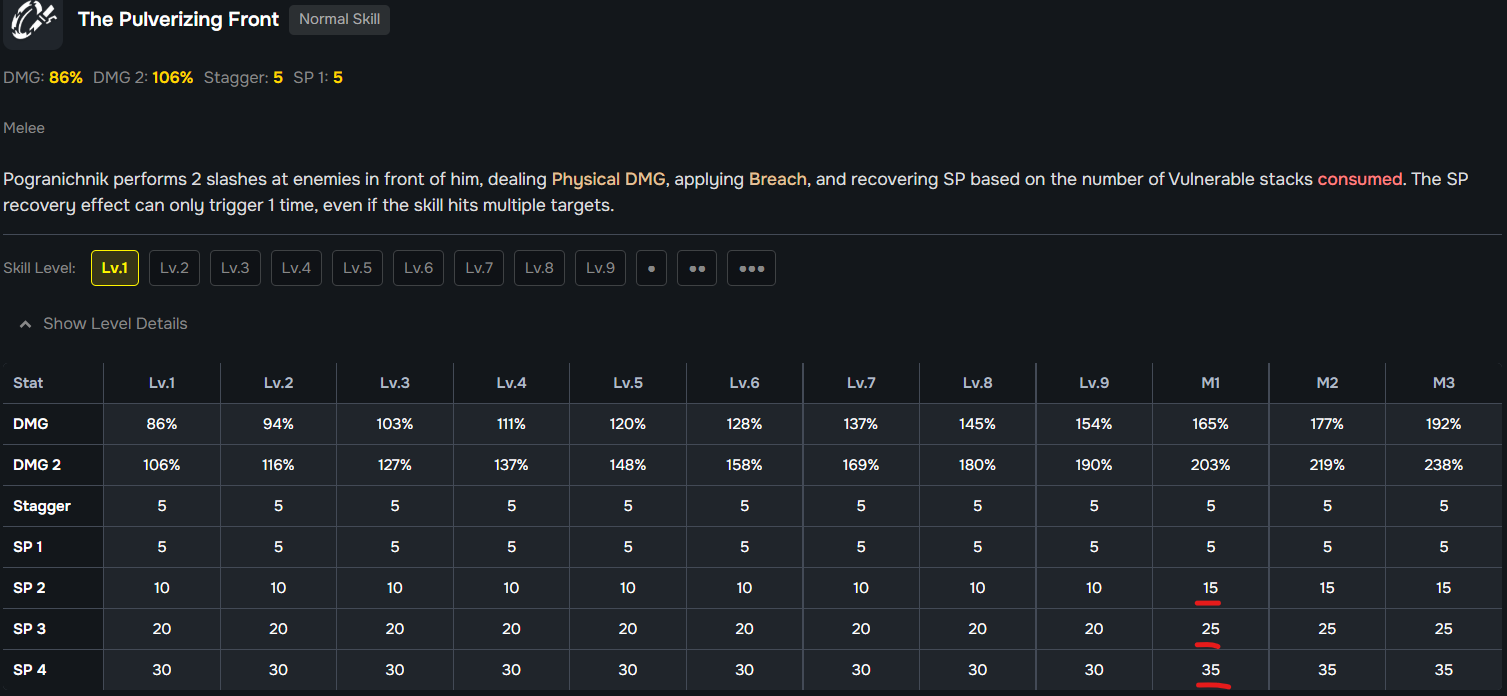Image resolution: width=1507 pixels, height=696 pixels.
Task: Click the Stagger row label in table
Action: coord(42,506)
